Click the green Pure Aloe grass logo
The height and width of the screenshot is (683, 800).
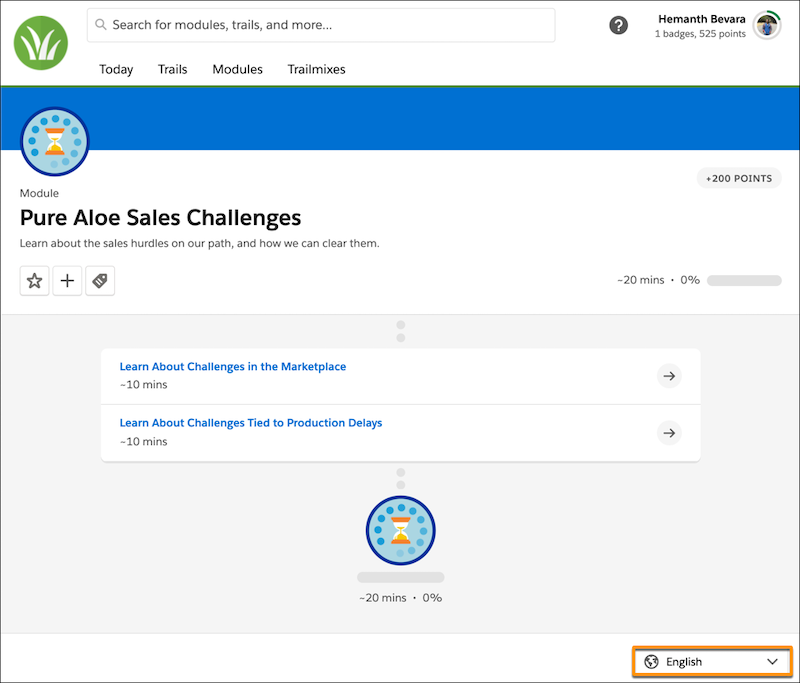[x=41, y=43]
